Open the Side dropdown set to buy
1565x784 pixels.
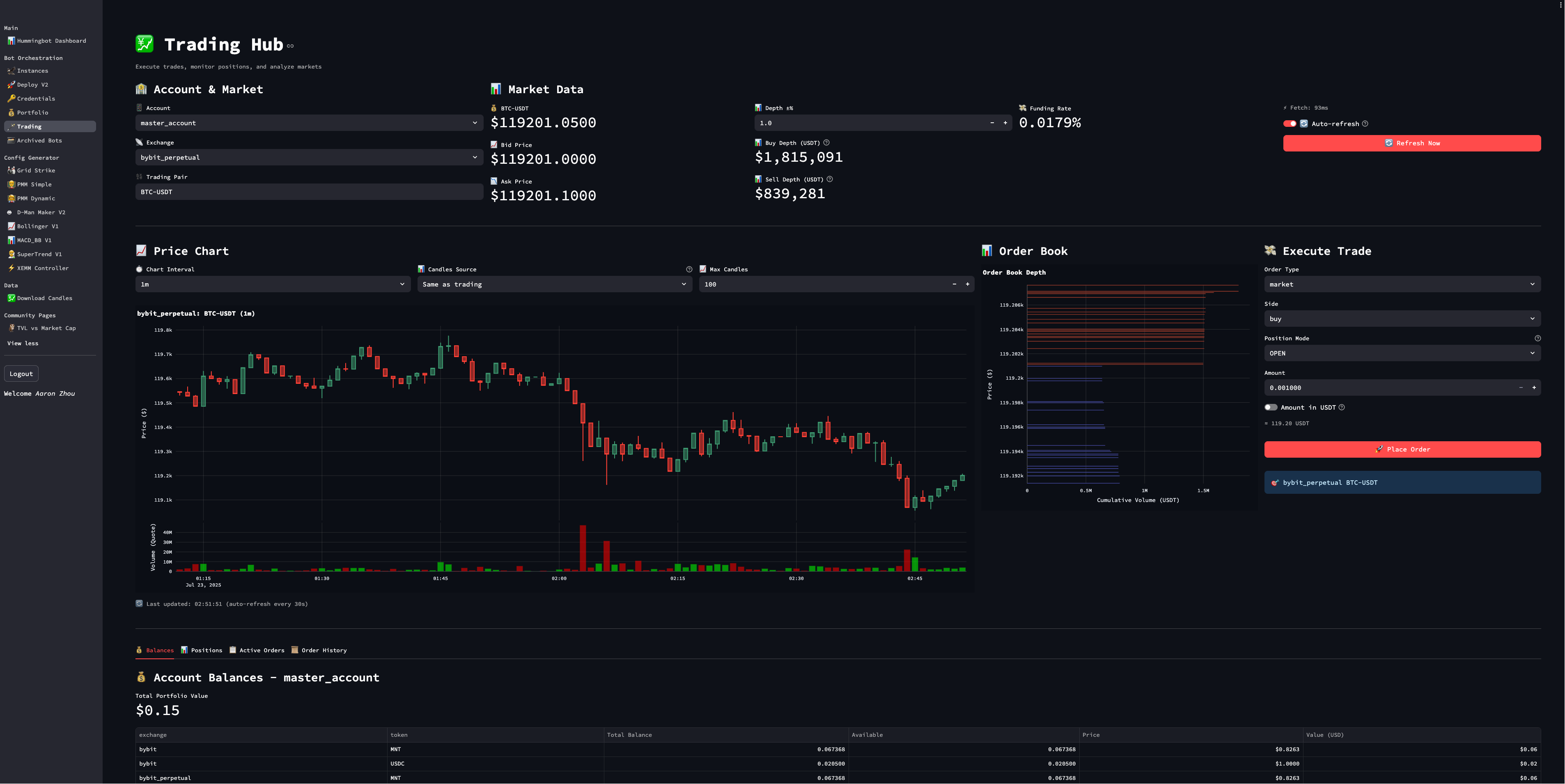coord(1402,319)
